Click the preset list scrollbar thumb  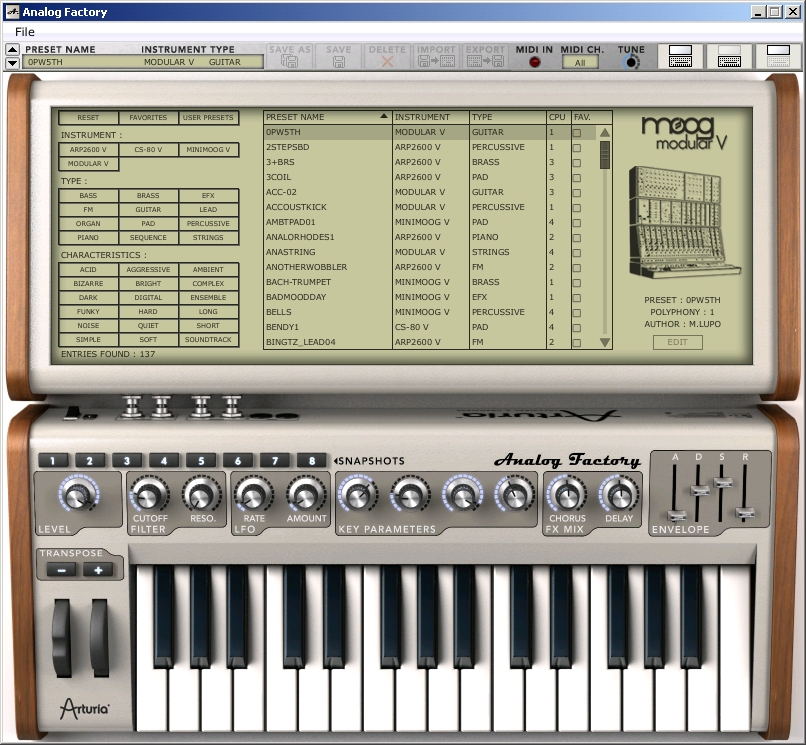[x=605, y=155]
